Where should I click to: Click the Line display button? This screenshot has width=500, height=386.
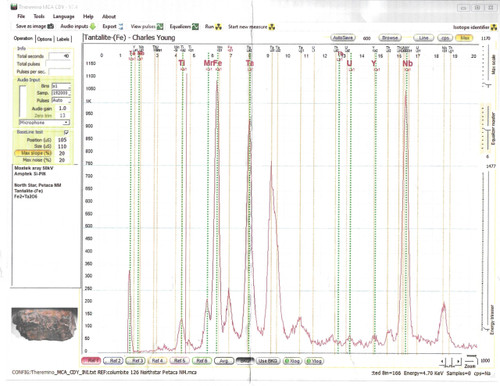424,38
